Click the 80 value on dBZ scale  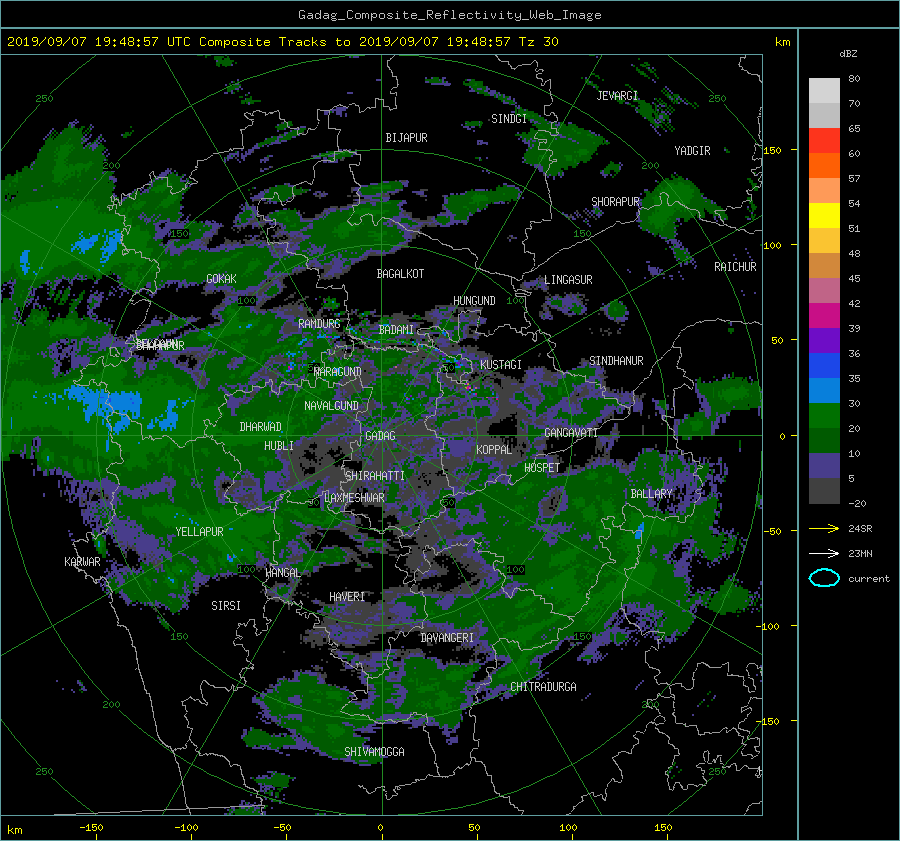click(854, 79)
